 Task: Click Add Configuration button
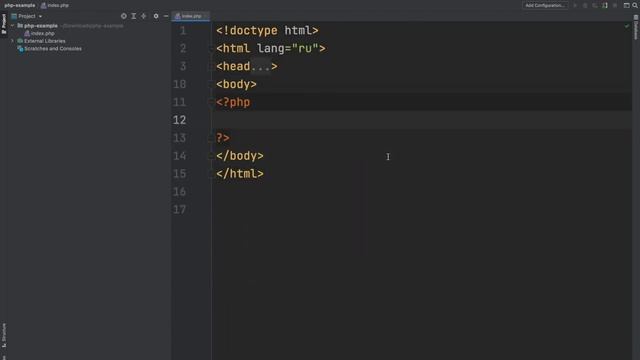pyautogui.click(x=545, y=5)
